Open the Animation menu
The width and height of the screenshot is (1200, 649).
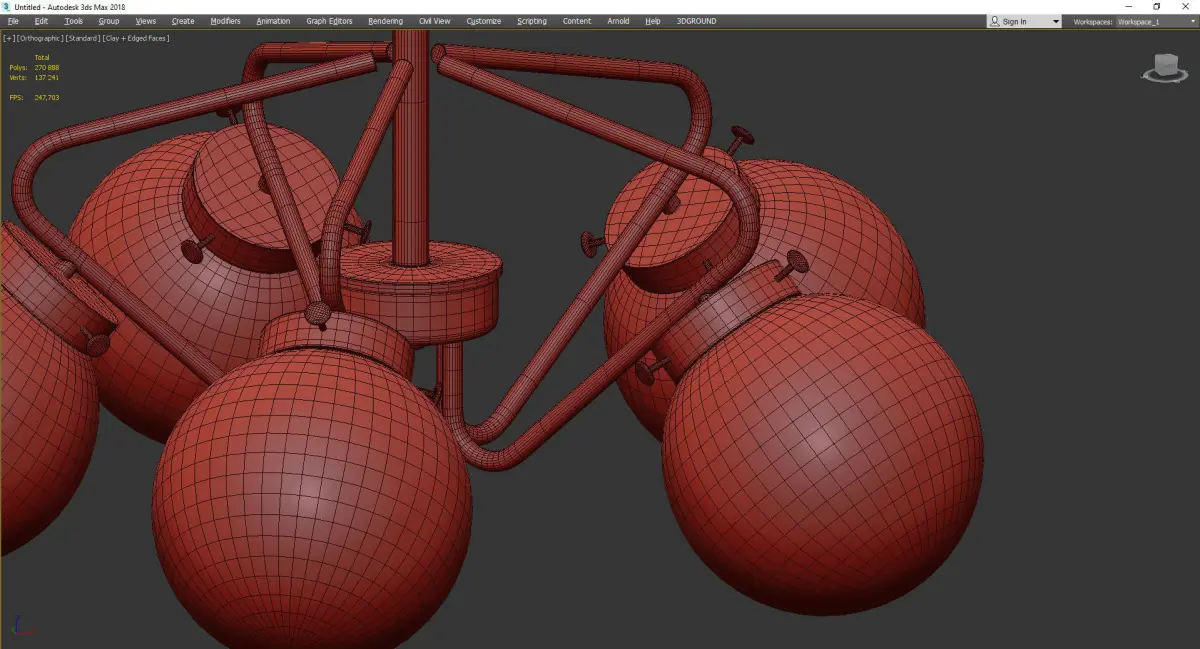pyautogui.click(x=273, y=21)
